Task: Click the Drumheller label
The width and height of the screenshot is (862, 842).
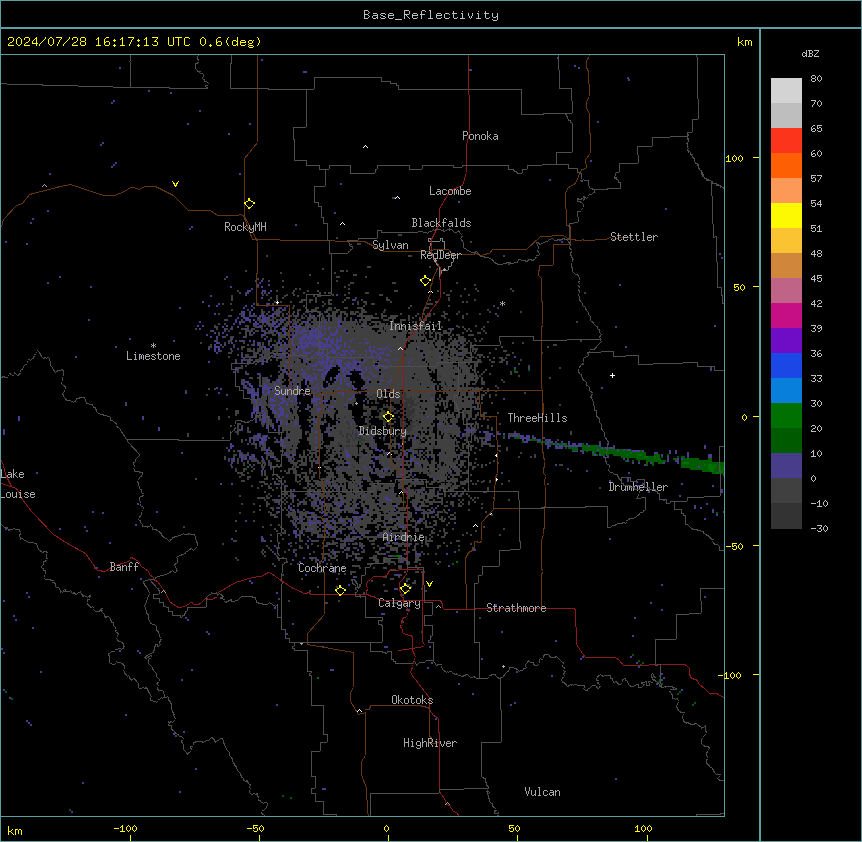Action: click(638, 487)
